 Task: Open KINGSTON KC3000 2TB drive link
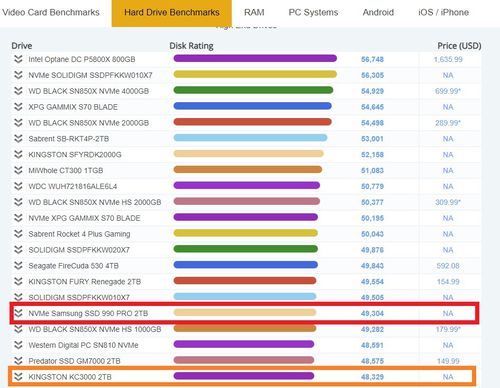(x=70, y=377)
